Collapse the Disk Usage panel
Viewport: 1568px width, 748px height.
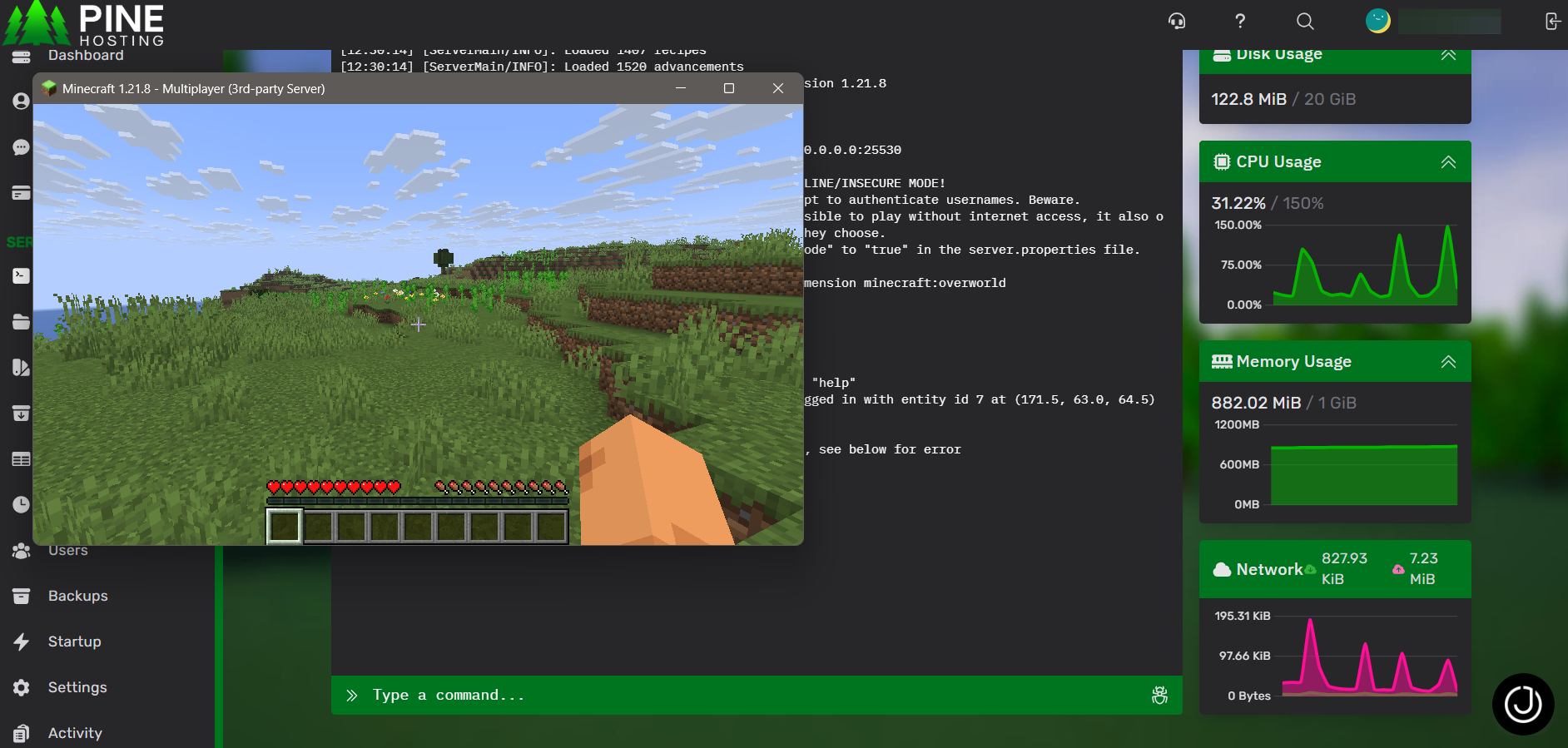coord(1448,55)
